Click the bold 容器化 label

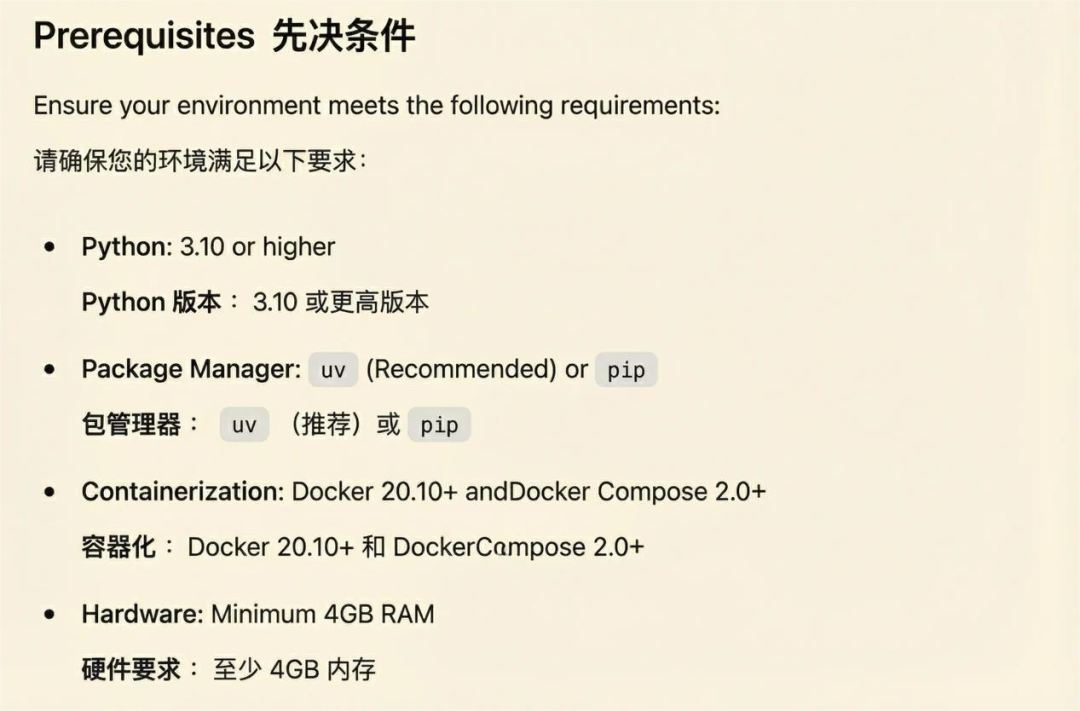point(118,547)
